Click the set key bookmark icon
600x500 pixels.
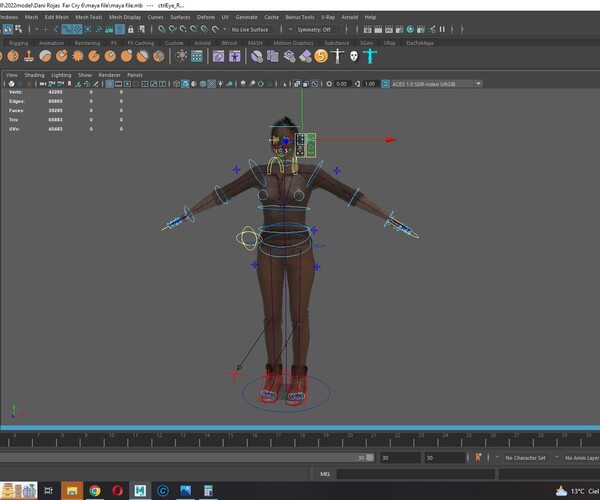coord(478,457)
